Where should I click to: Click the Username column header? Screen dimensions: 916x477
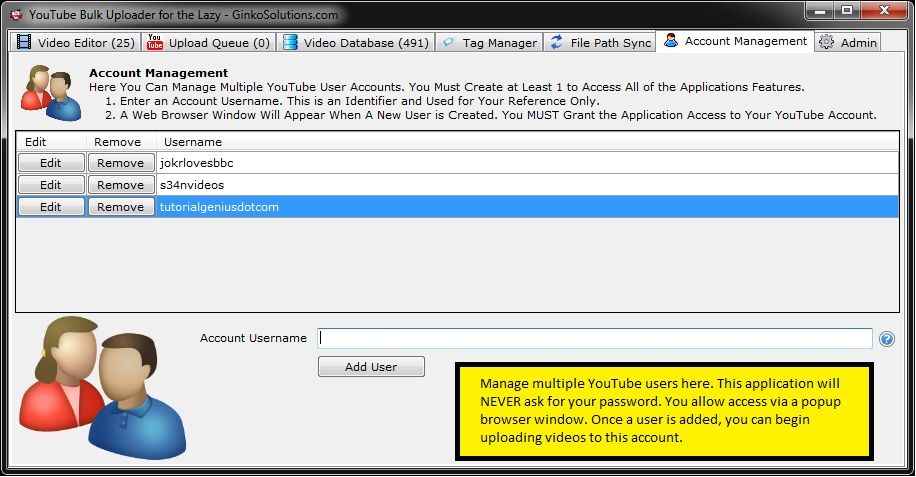click(x=528, y=142)
